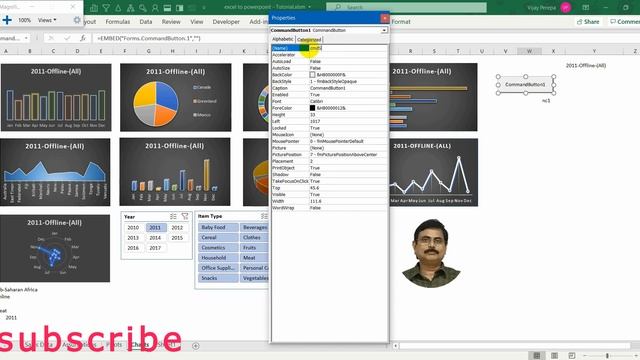Zoom in with Magnifier plus button
The height and width of the screenshot is (360, 640).
click(x=7, y=20)
